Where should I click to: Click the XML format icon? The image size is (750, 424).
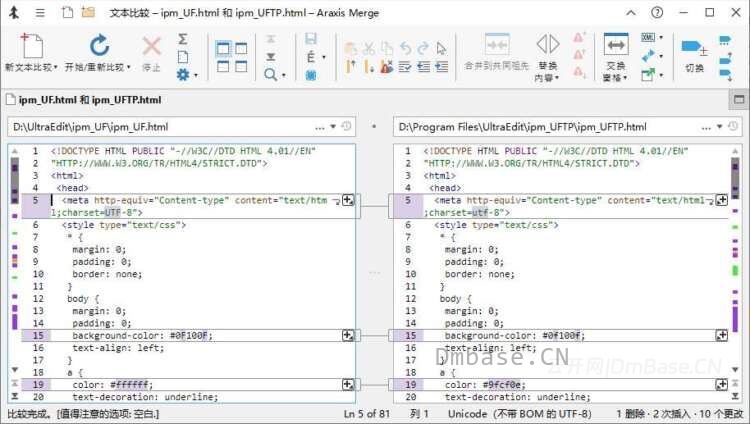coord(648,37)
